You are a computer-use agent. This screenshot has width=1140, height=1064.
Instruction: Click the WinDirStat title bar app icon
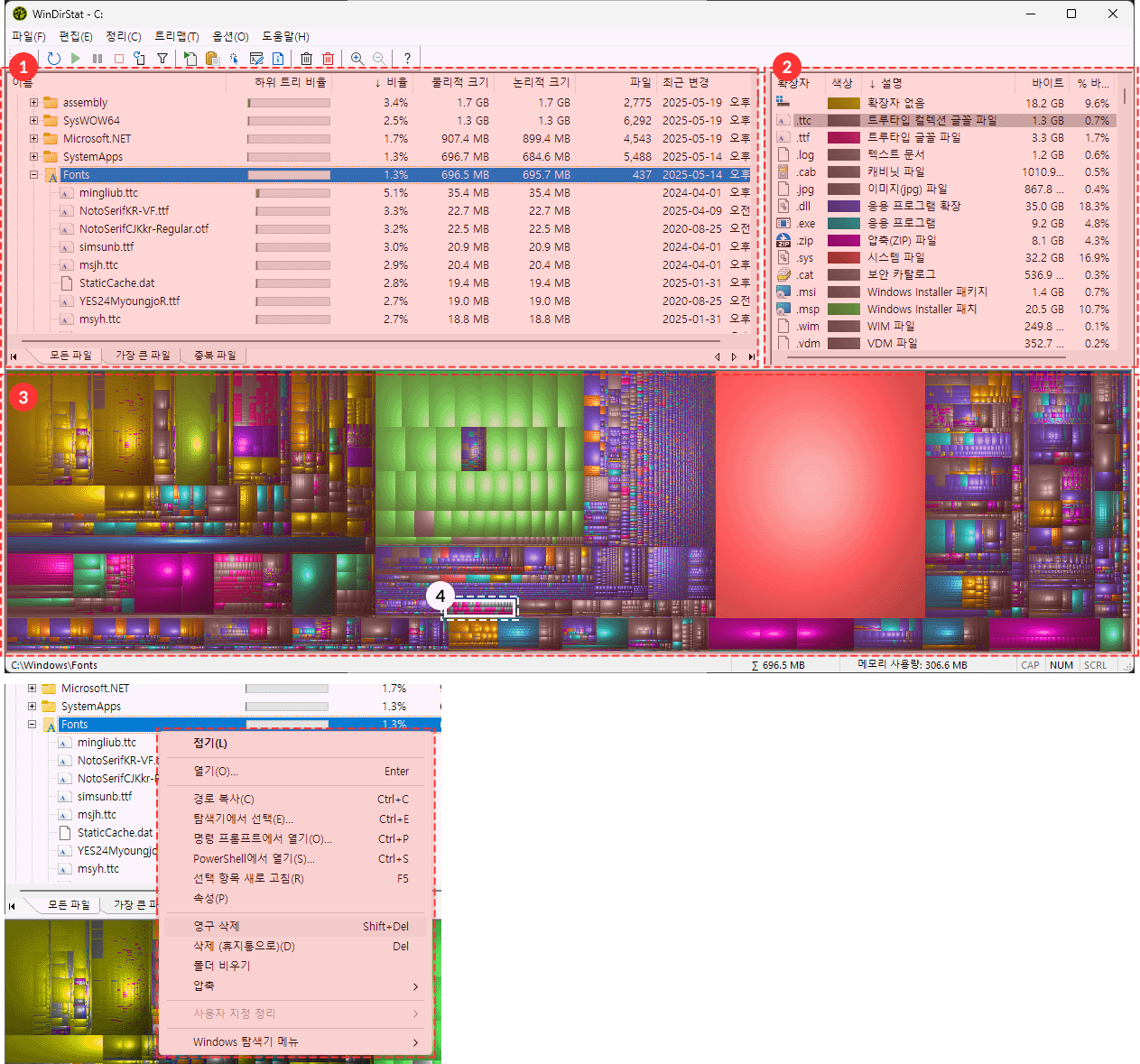pyautogui.click(x=20, y=14)
